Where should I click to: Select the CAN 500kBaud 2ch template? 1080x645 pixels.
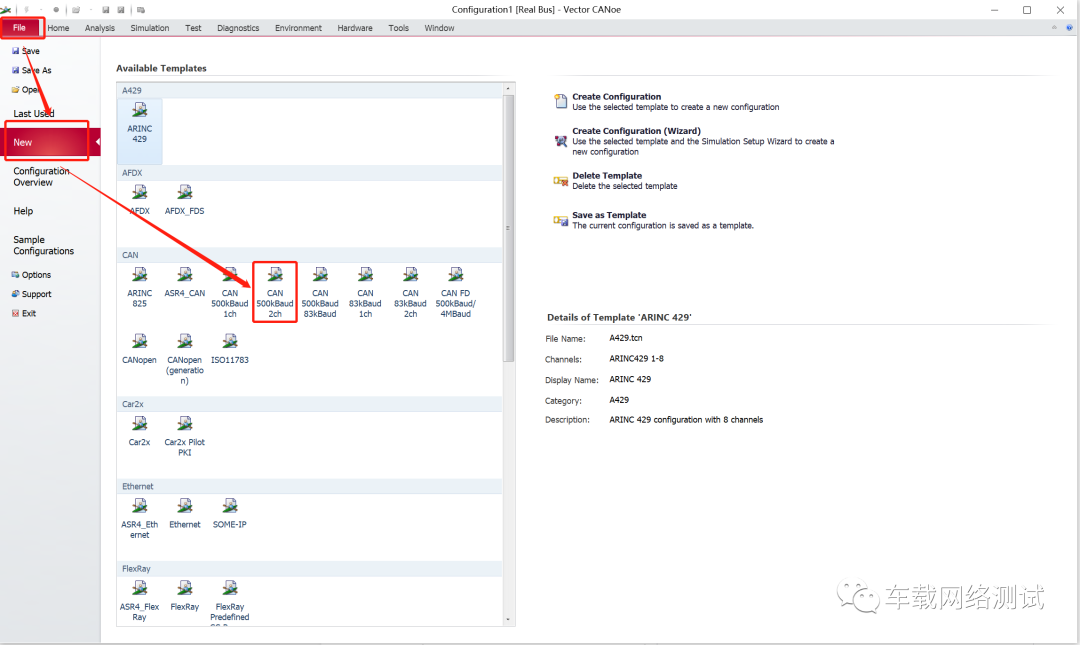coord(275,292)
